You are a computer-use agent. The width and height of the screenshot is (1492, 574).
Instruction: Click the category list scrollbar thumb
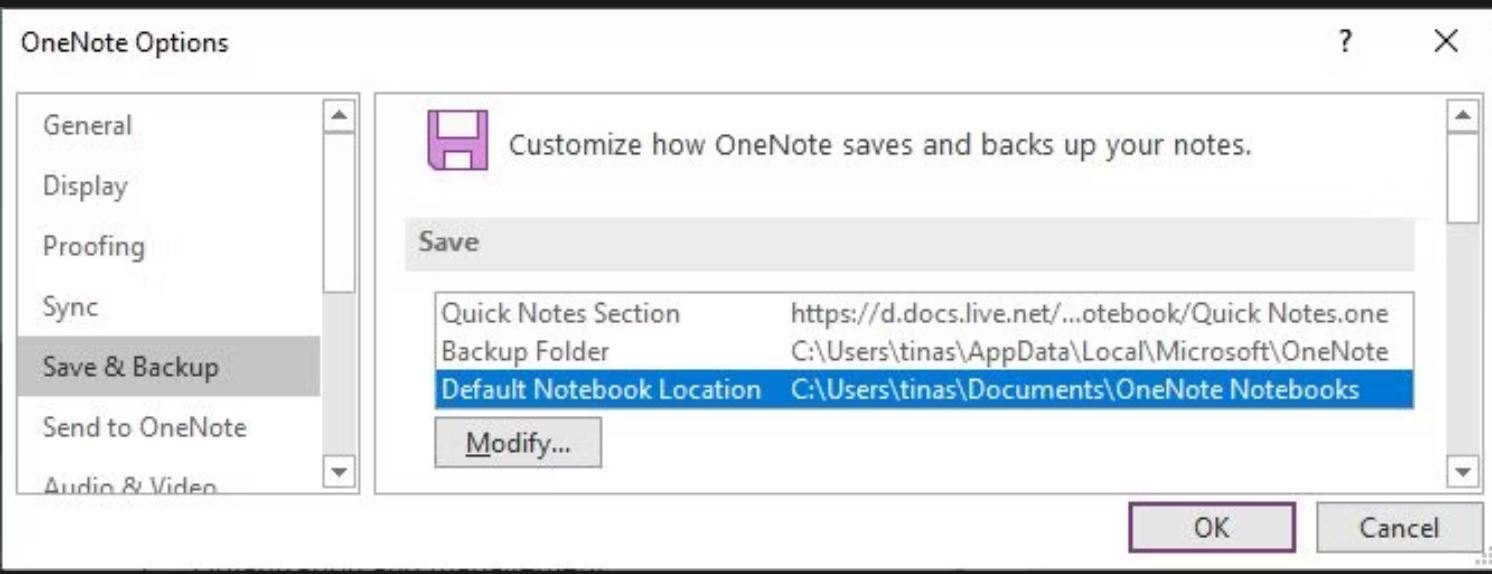click(340, 210)
